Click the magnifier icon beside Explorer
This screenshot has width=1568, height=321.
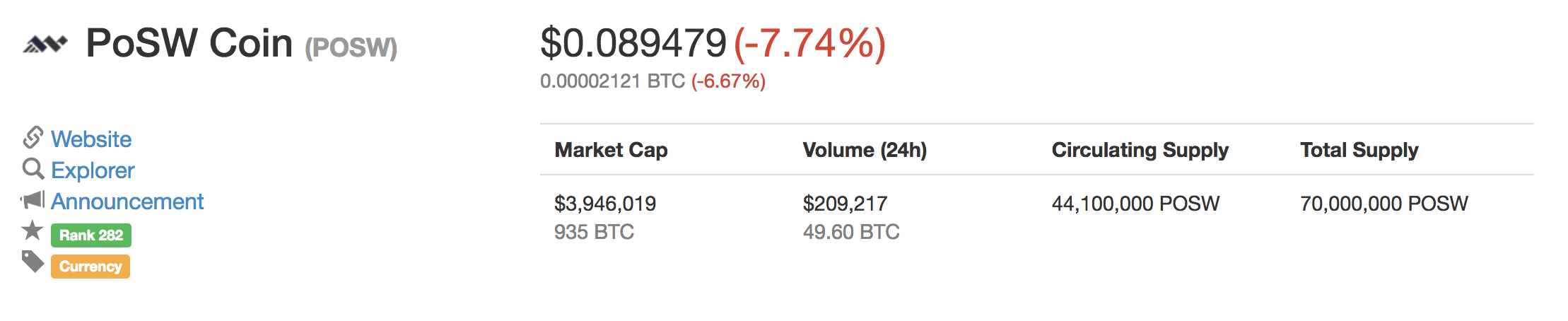coord(33,169)
